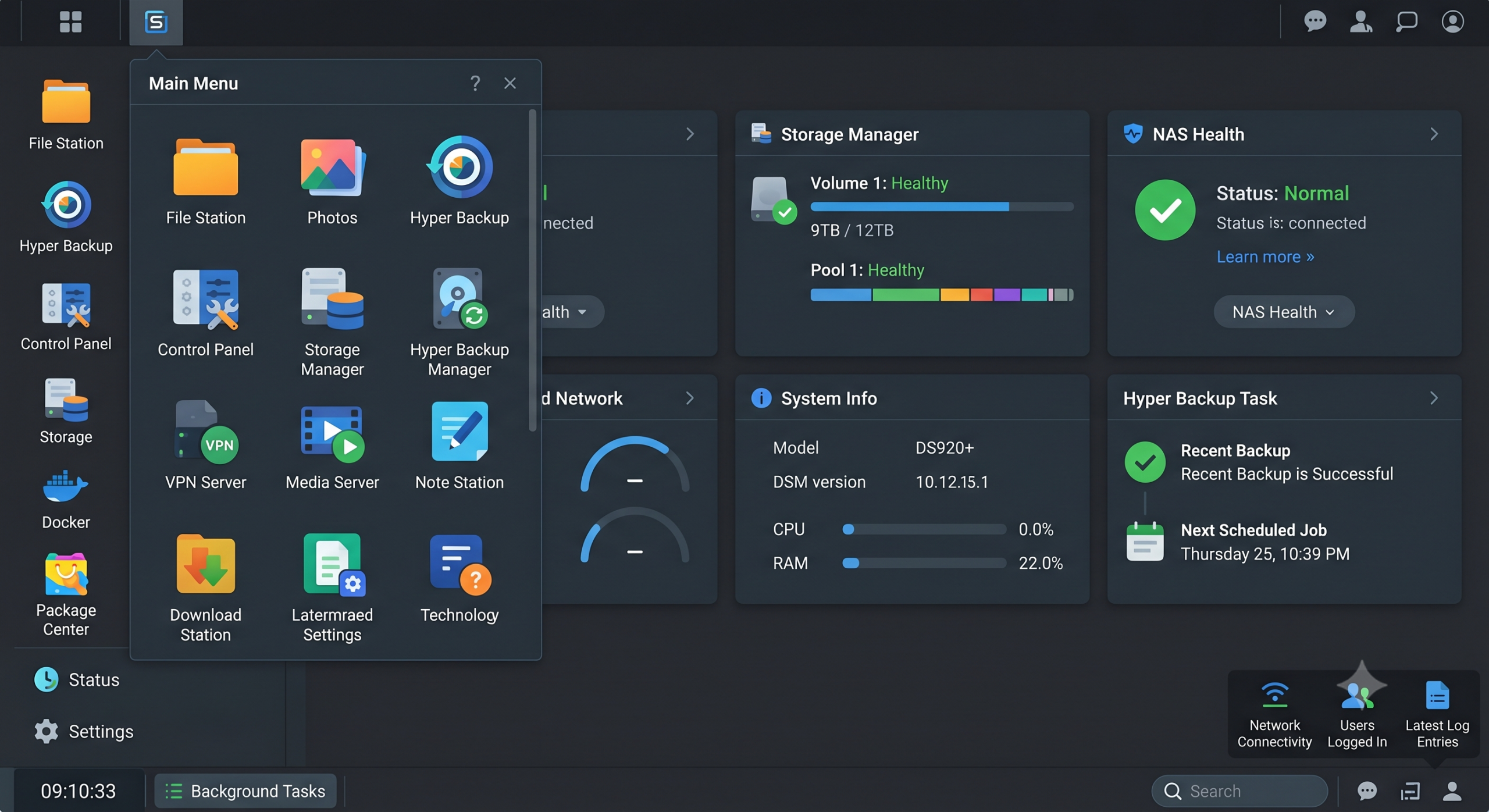Open Download Station in the Main Menu
The height and width of the screenshot is (812, 1489).
205,588
